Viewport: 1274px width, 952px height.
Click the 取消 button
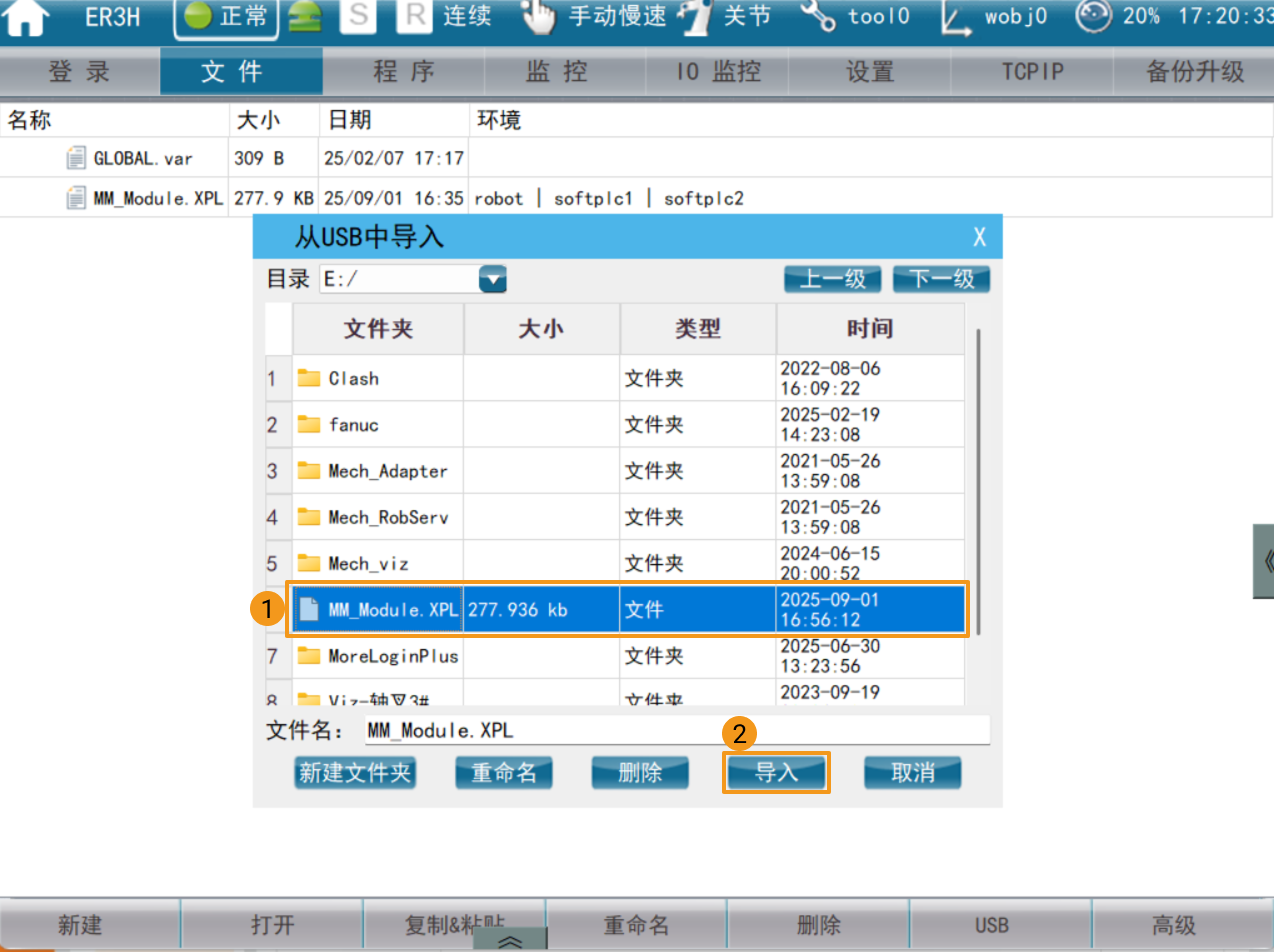pos(912,773)
